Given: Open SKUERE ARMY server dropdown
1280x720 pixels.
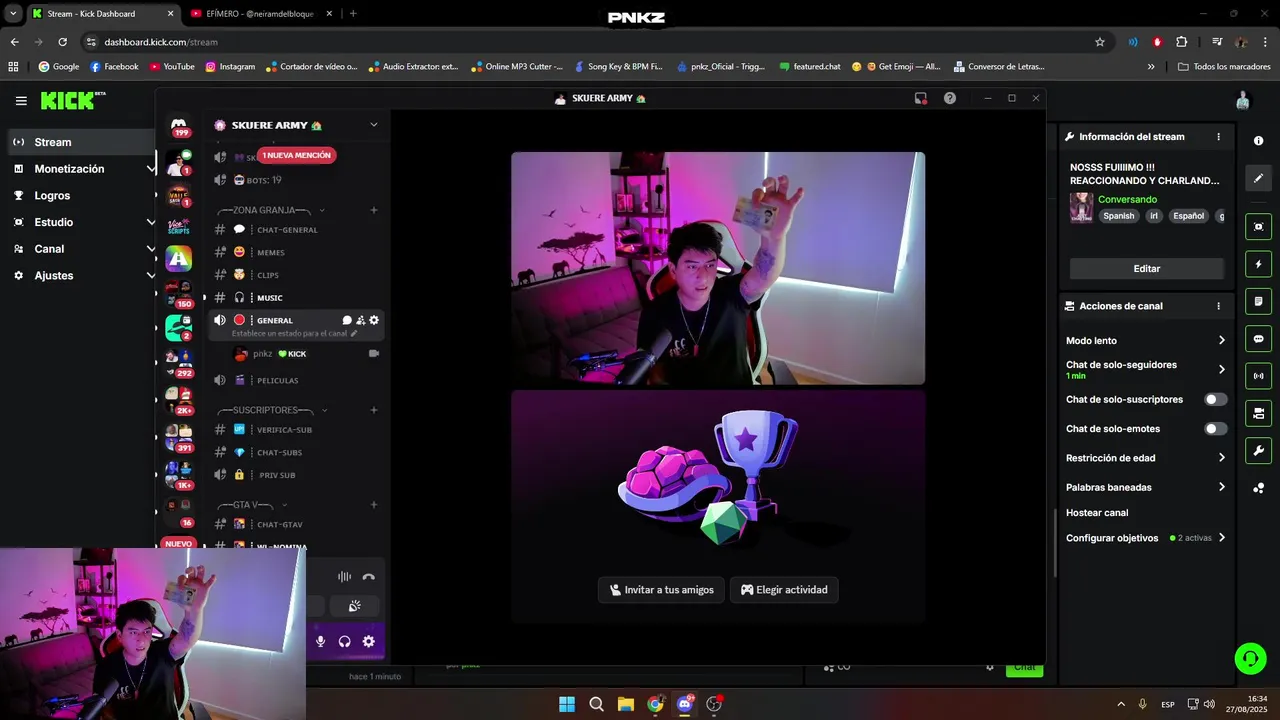Looking at the screenshot, I should pyautogui.click(x=374, y=125).
